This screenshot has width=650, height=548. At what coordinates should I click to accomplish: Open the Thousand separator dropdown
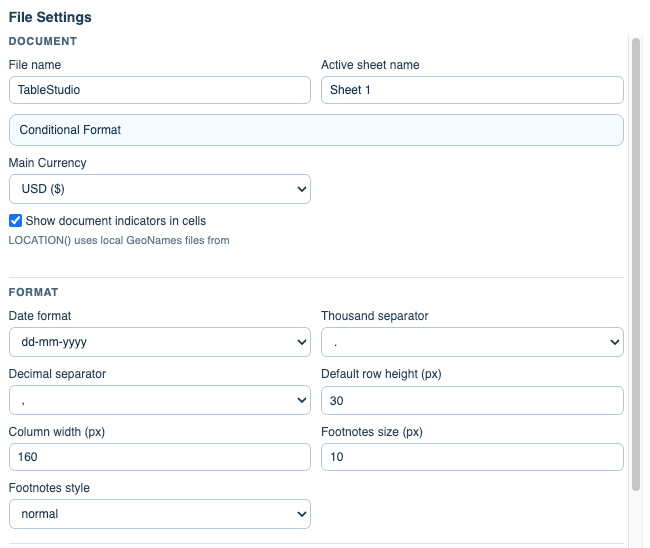(472, 342)
